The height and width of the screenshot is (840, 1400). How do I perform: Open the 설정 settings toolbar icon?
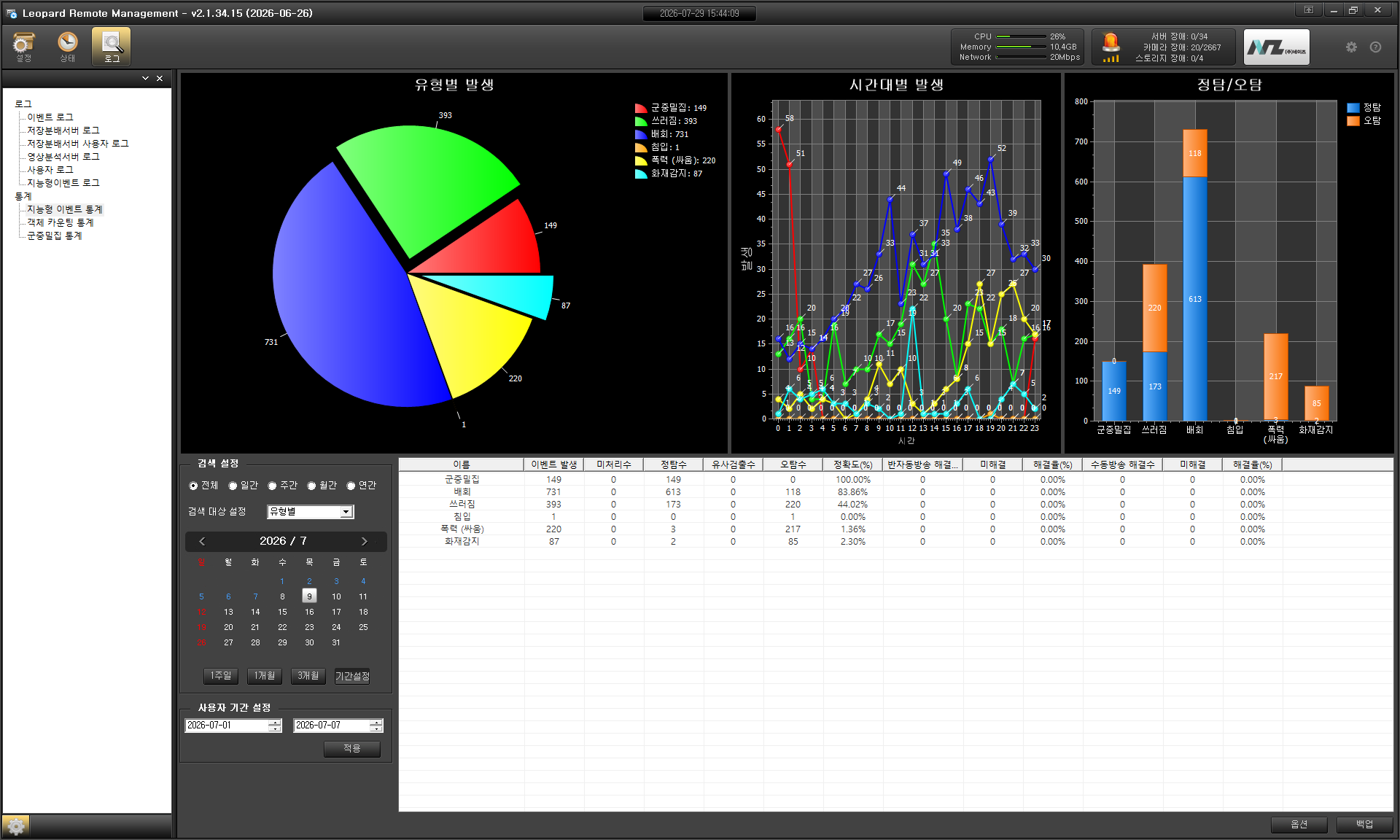pos(24,47)
